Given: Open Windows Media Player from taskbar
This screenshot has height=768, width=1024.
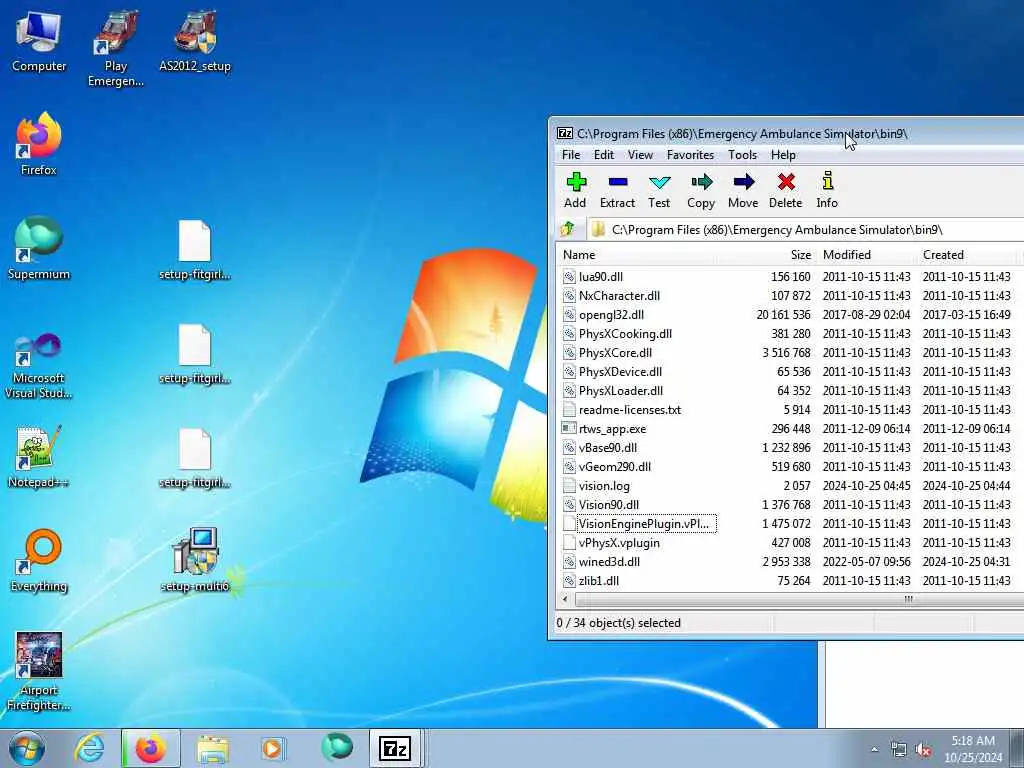Looking at the screenshot, I should click(x=272, y=748).
